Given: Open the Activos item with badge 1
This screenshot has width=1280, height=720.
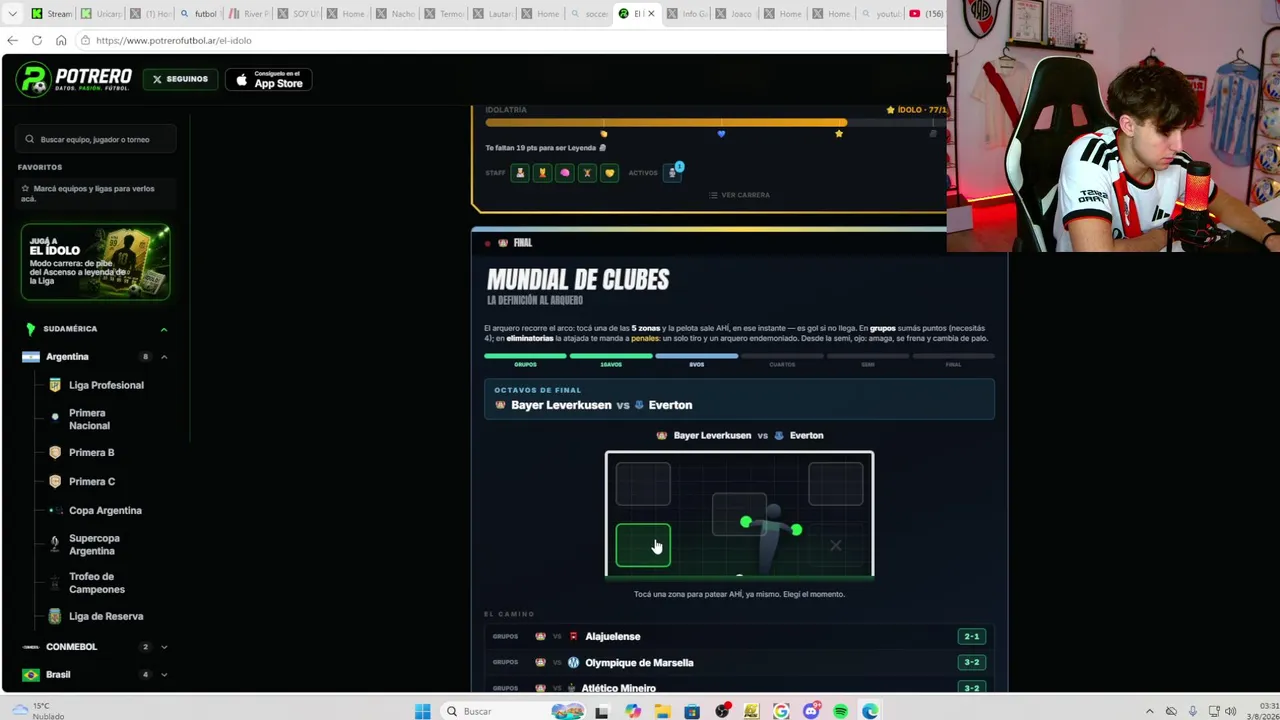Looking at the screenshot, I should pyautogui.click(x=673, y=172).
